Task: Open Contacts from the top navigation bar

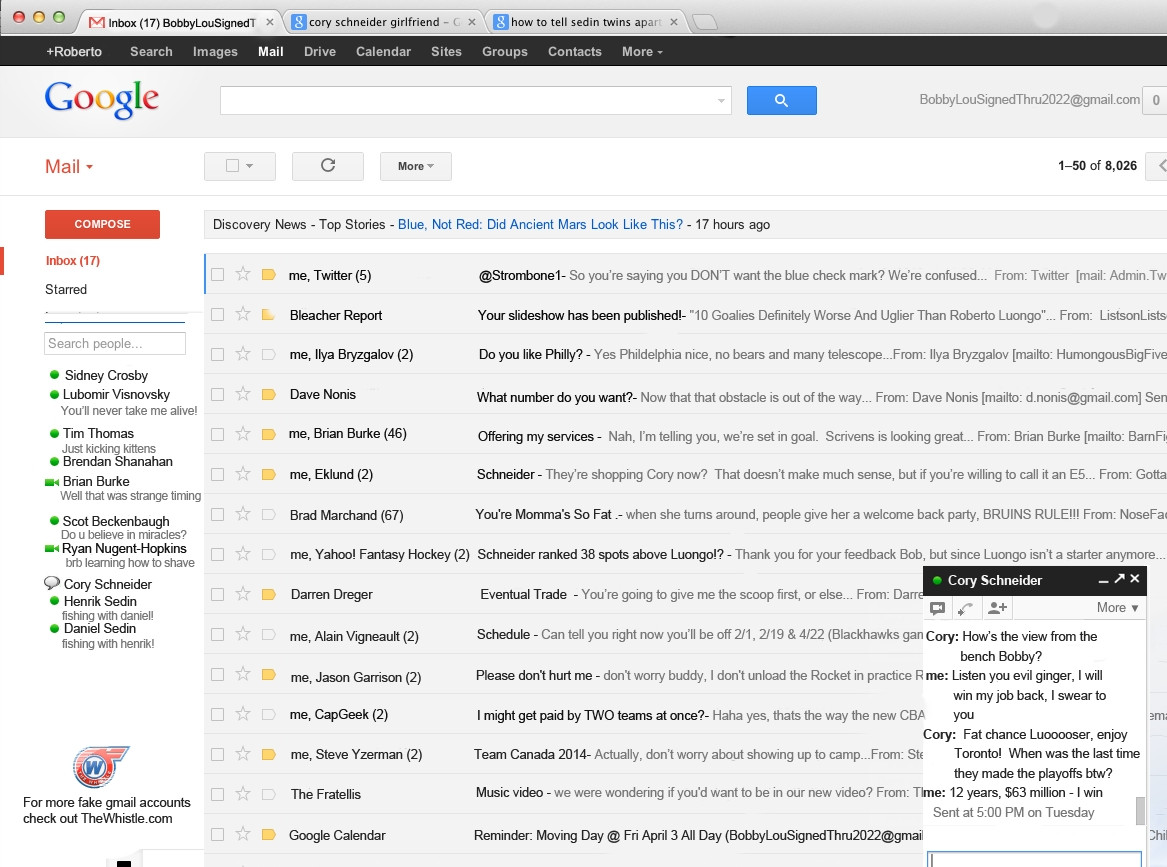Action: pyautogui.click(x=575, y=51)
